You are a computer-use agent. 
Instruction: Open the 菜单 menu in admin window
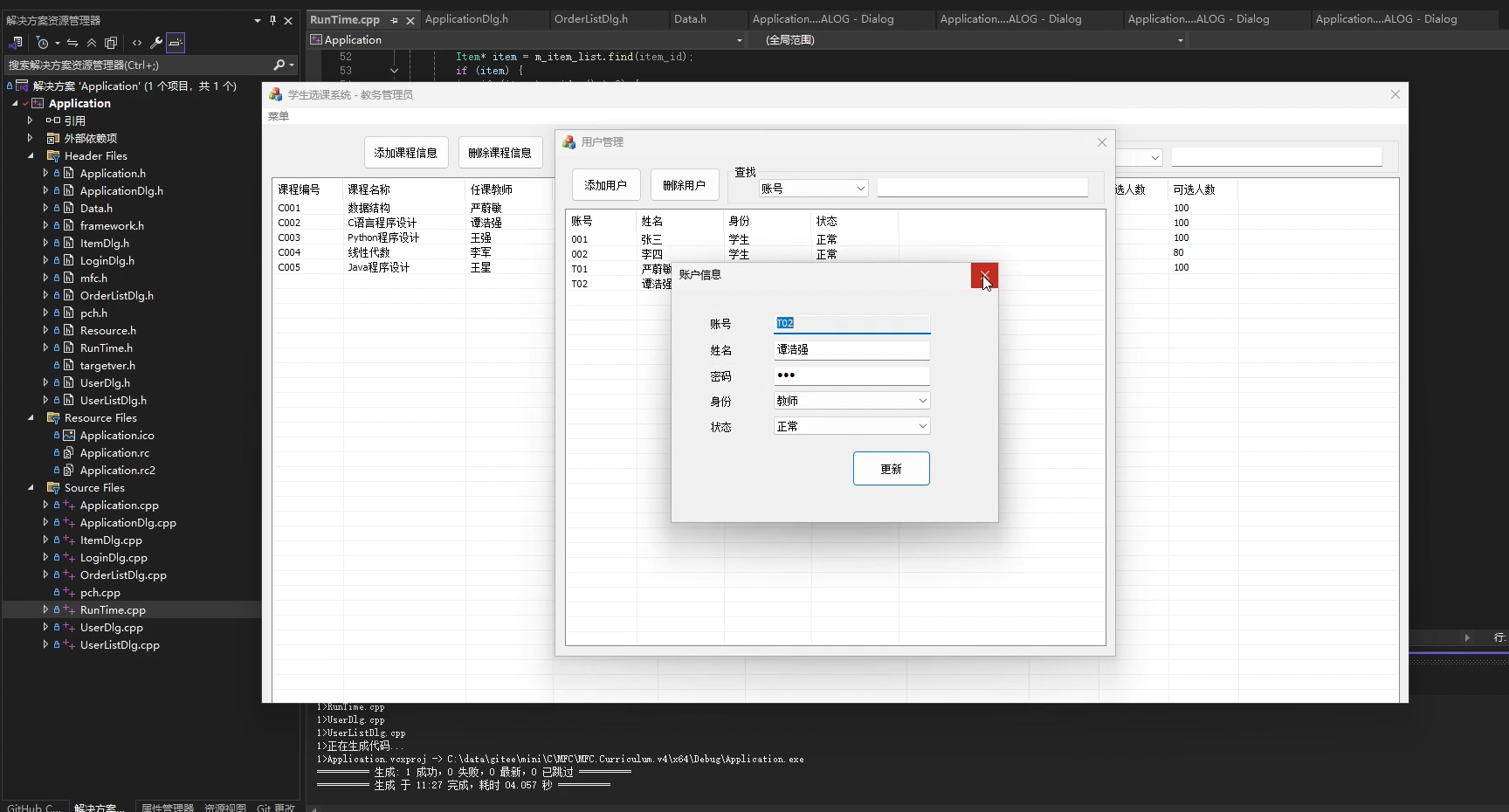click(279, 116)
